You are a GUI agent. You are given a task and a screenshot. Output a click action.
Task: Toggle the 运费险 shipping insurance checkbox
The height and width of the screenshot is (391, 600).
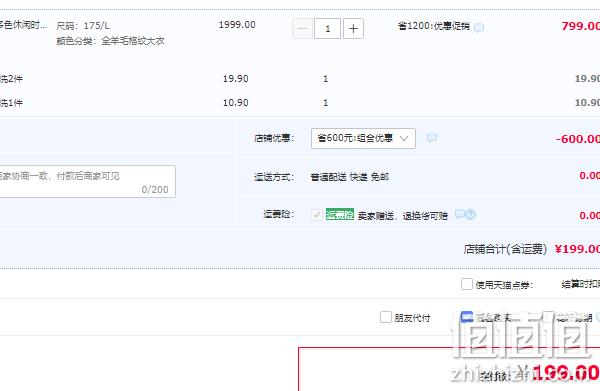316,215
